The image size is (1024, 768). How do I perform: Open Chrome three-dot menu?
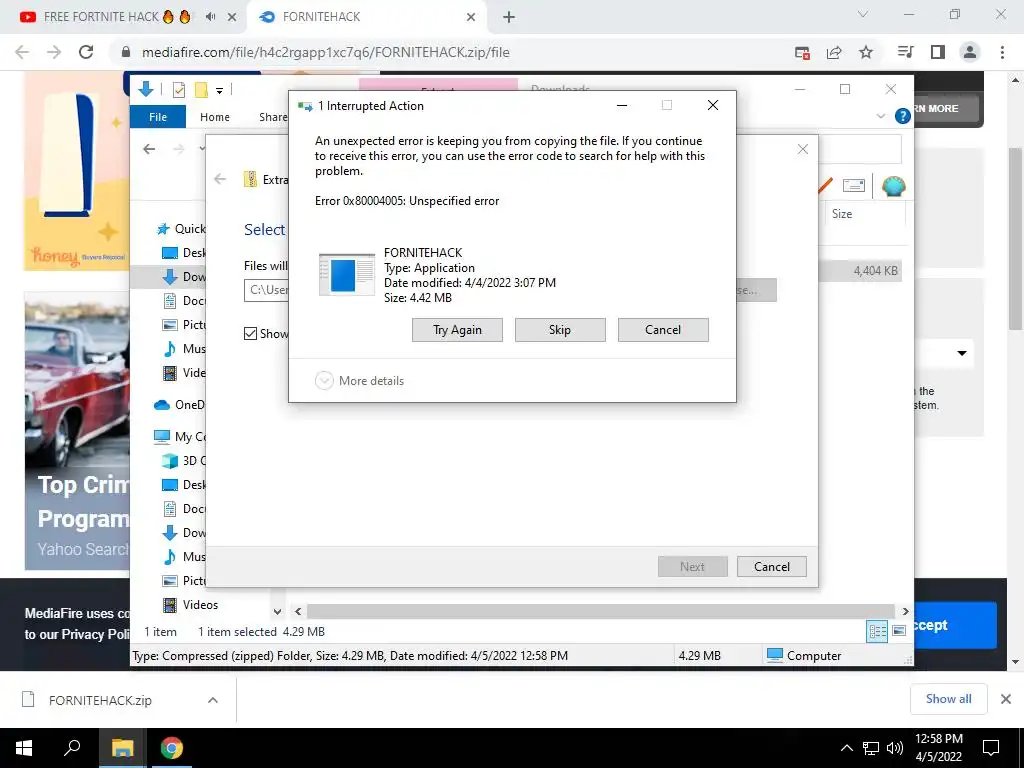click(1002, 52)
